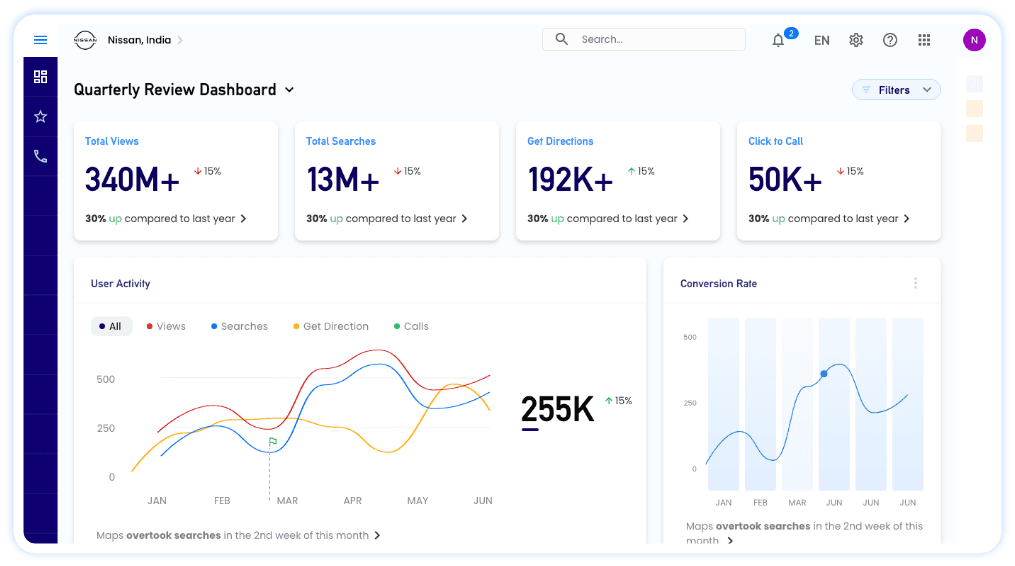
Task: Open the Filters dropdown
Action: (897, 90)
